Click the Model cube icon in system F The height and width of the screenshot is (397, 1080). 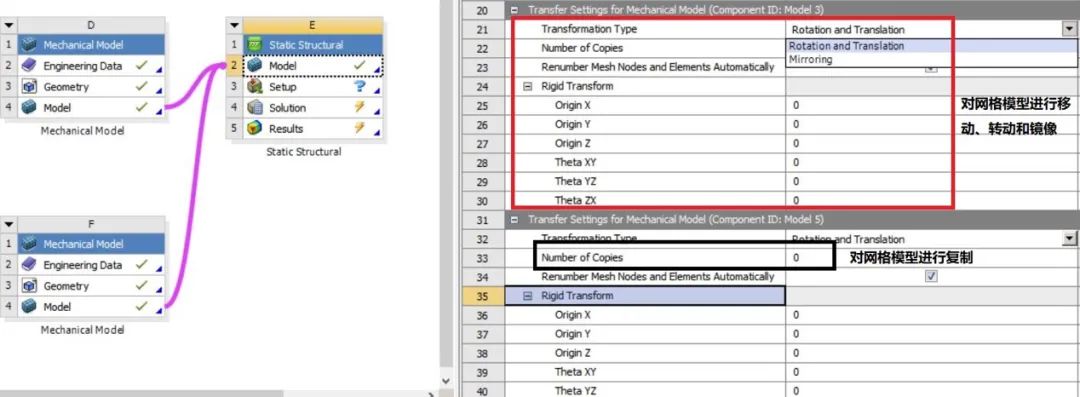click(28, 306)
